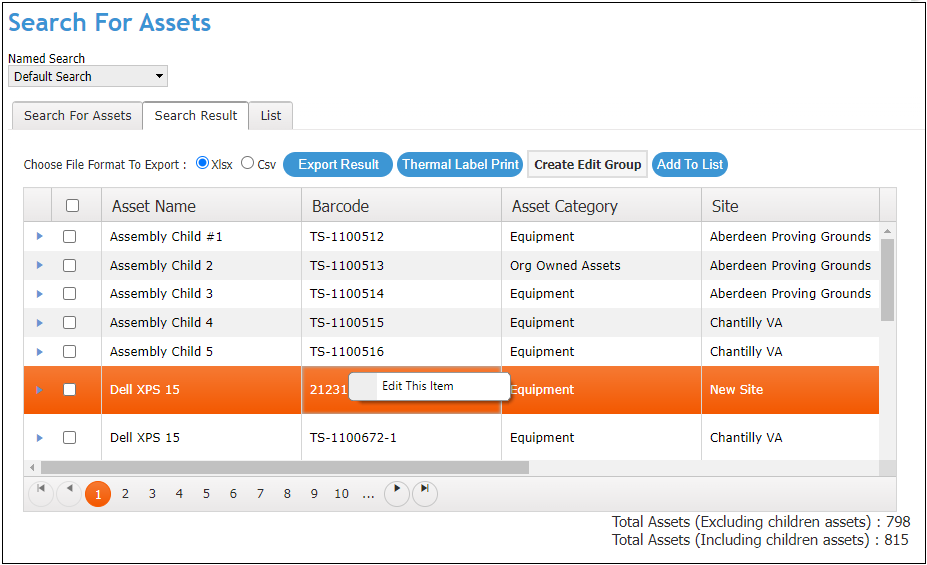Click barcode TS-1100516 cell
Image resolution: width=927 pixels, height=565 pixels.
pyautogui.click(x=401, y=352)
